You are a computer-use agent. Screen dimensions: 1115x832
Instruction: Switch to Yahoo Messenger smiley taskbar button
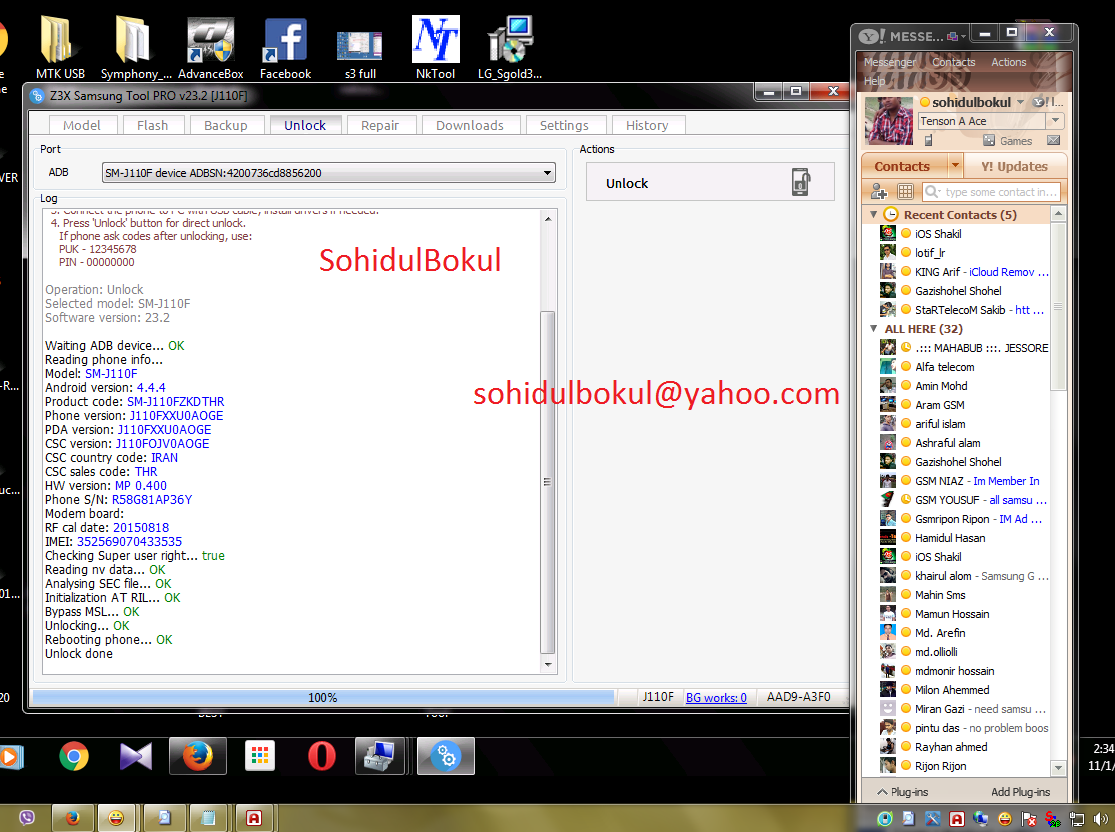[x=115, y=818]
